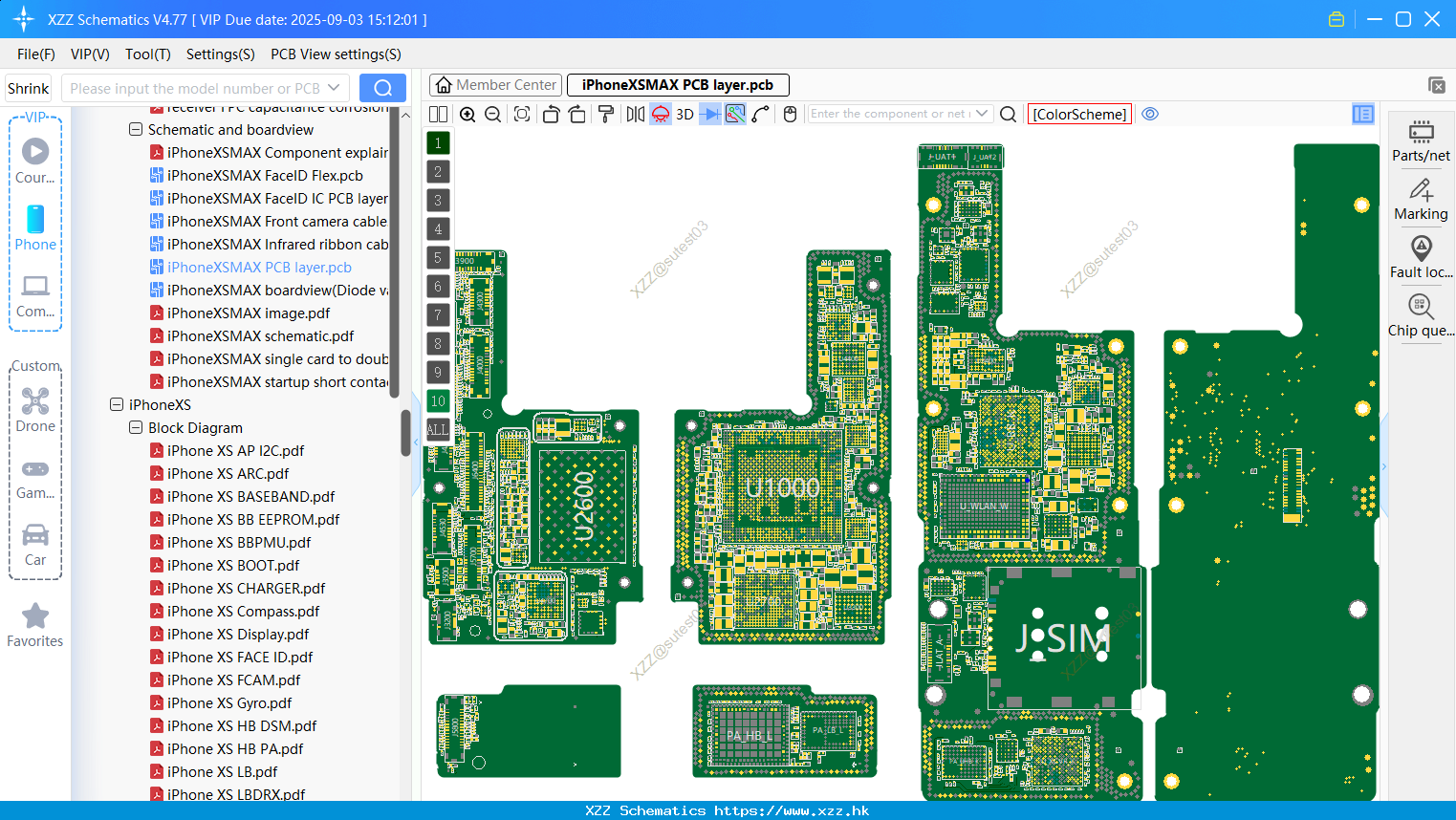1456x820 pixels.
Task: Toggle the right side panel icon
Action: (1363, 114)
